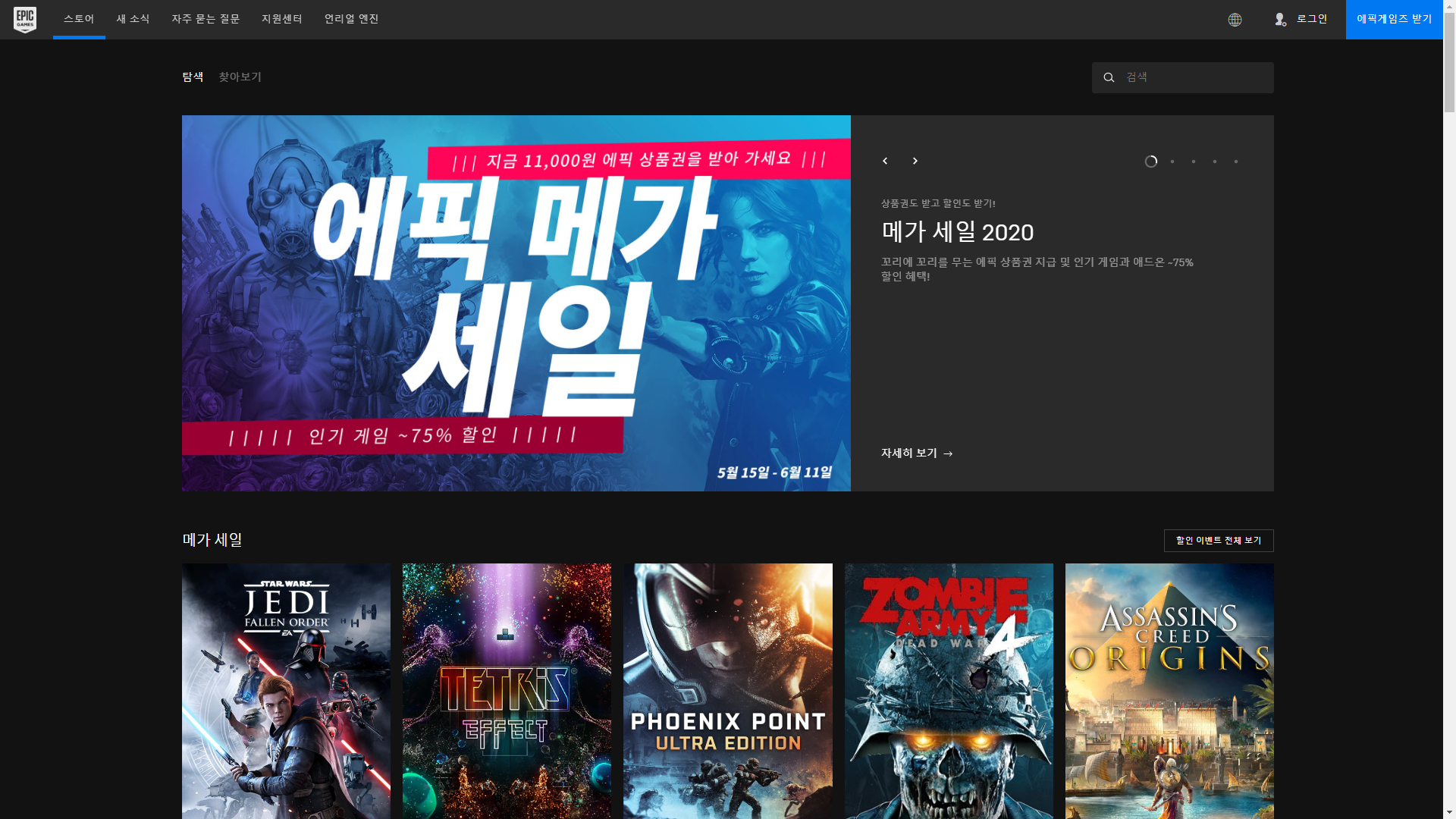Click the Epic Games logo

(25, 20)
